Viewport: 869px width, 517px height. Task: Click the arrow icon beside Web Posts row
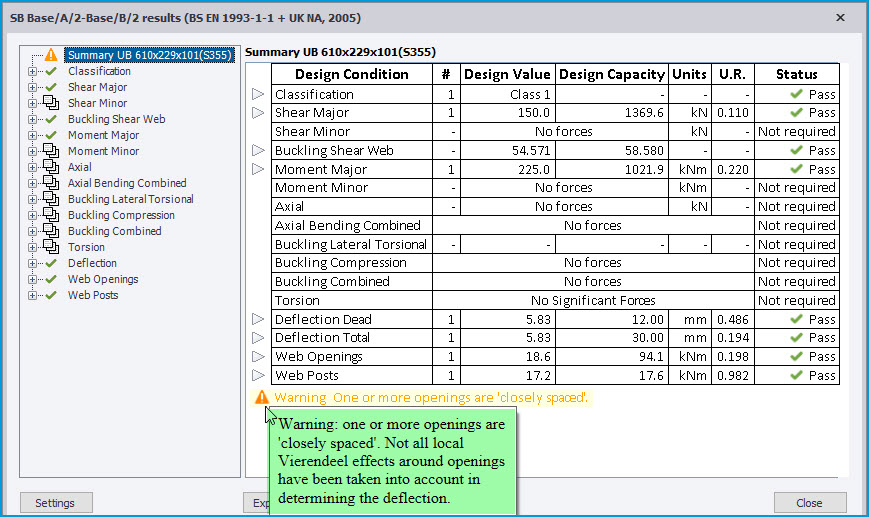[258, 376]
